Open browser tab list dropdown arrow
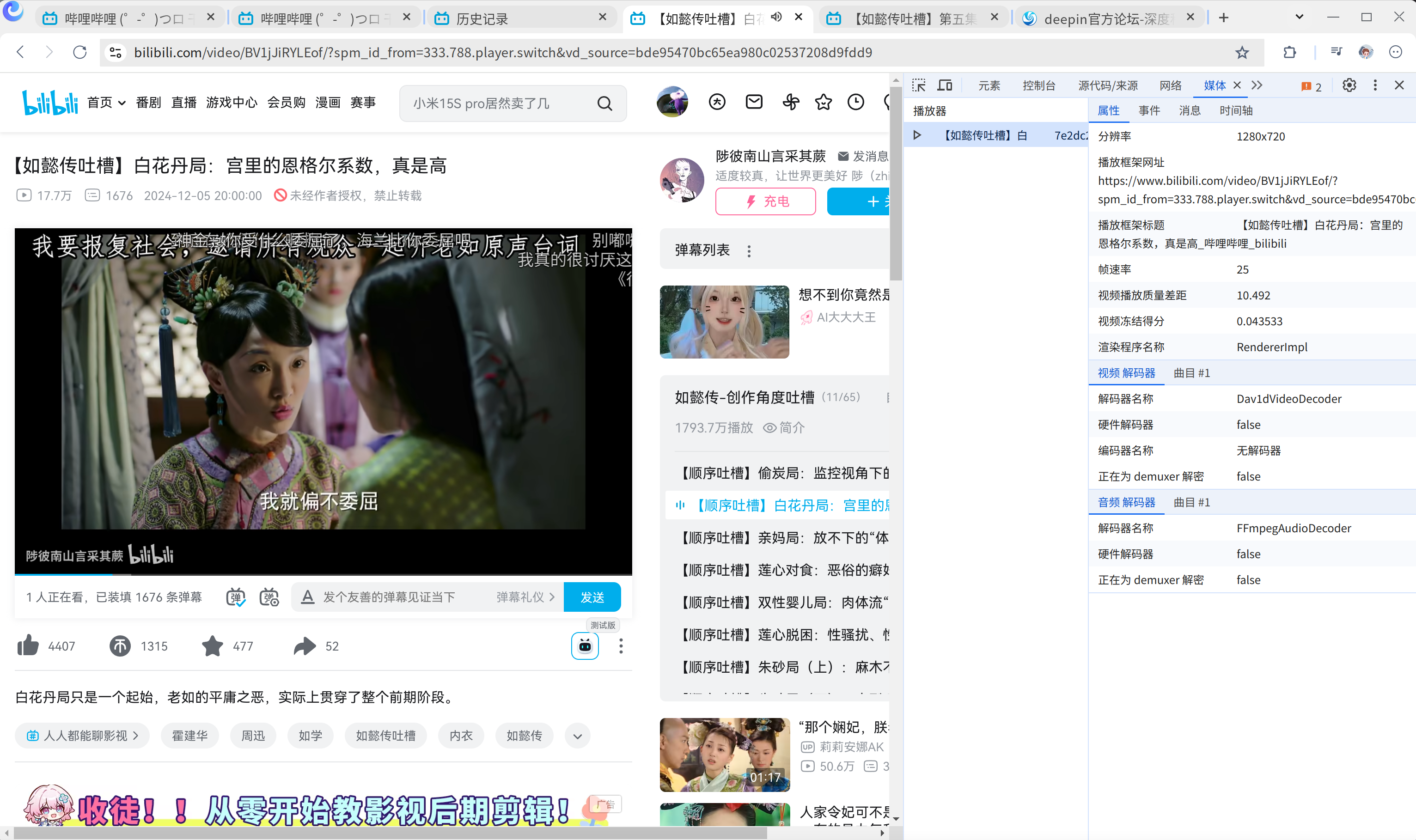 point(1300,17)
